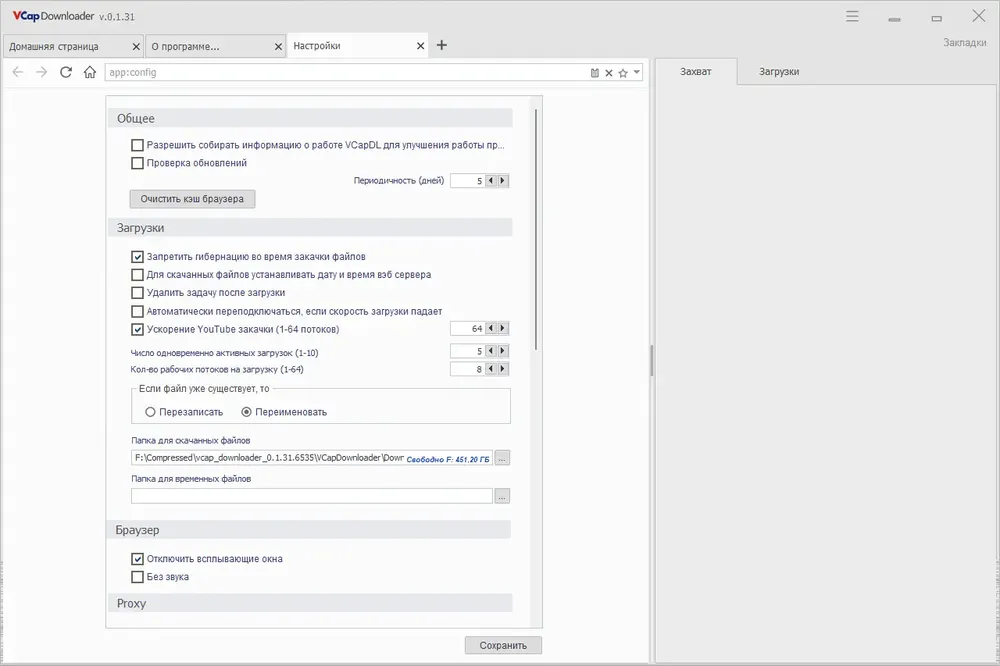
Task: Click Очистить кэш браузера button
Action: [192, 199]
